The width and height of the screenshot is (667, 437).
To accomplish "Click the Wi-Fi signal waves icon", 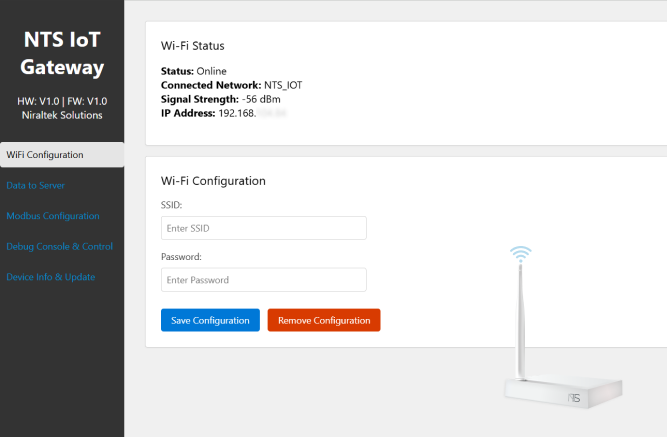I will [x=520, y=254].
